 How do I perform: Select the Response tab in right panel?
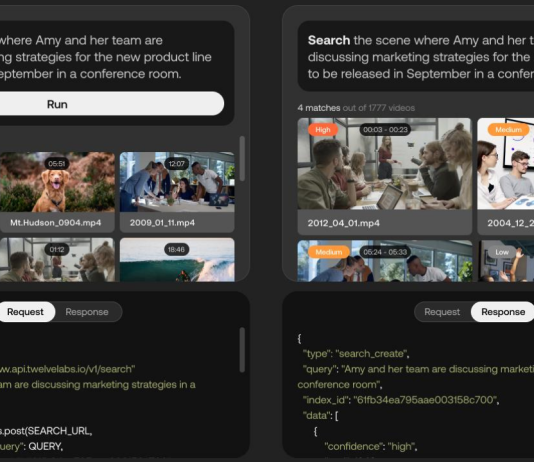(503, 312)
